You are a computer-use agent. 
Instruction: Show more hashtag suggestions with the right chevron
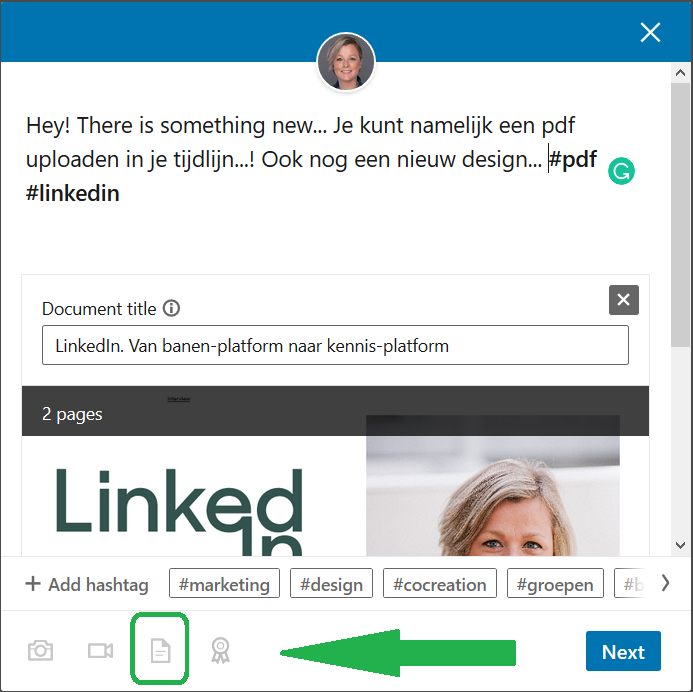point(666,583)
